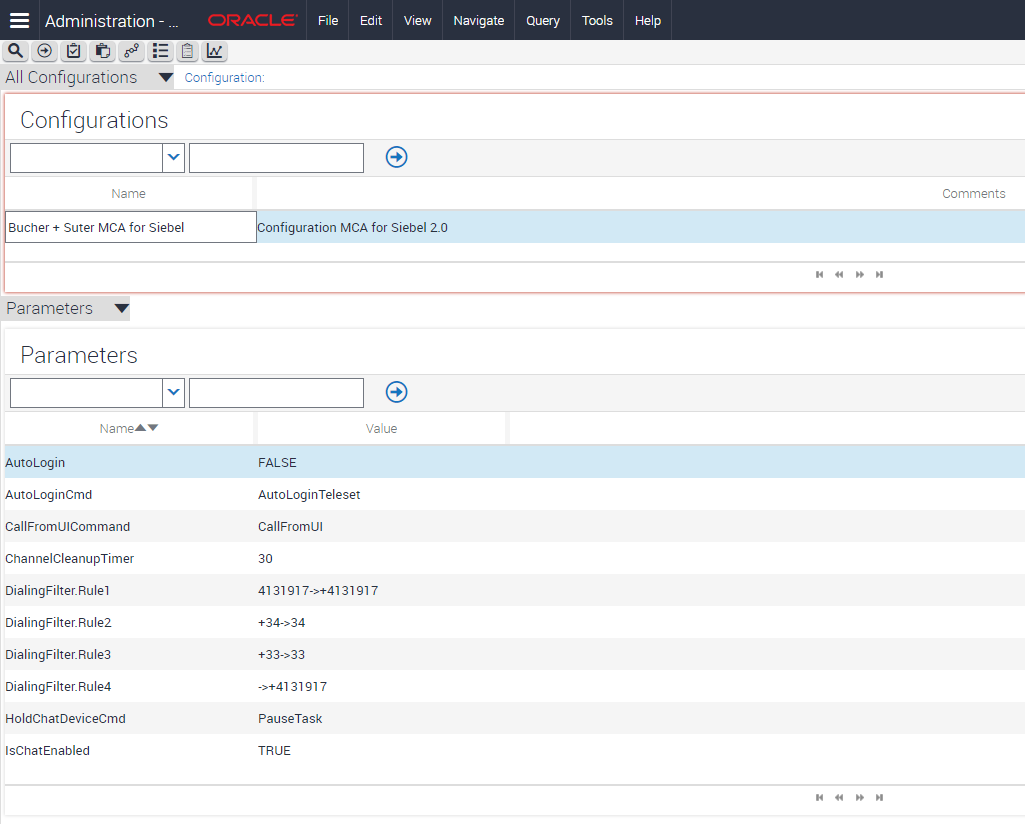Open the Navigate menu
1025x824 pixels.
point(479,20)
